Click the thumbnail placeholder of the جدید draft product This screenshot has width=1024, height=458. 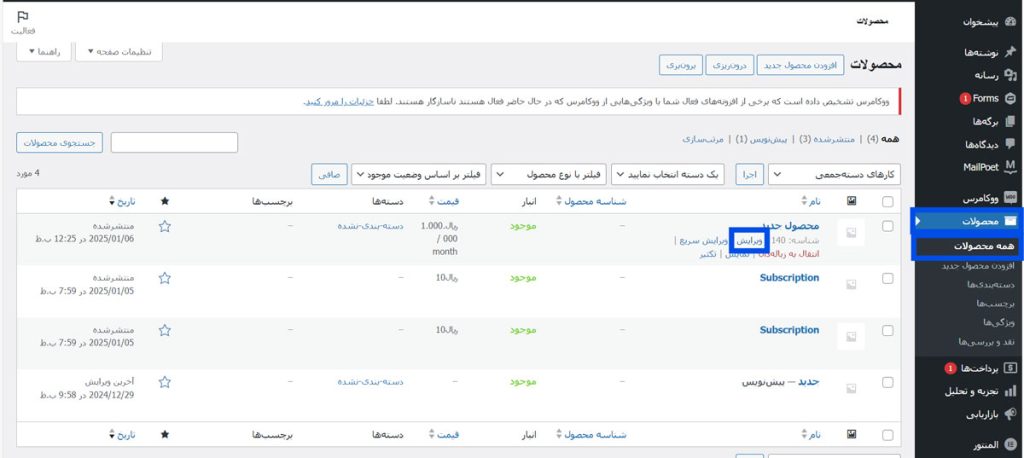(851, 388)
